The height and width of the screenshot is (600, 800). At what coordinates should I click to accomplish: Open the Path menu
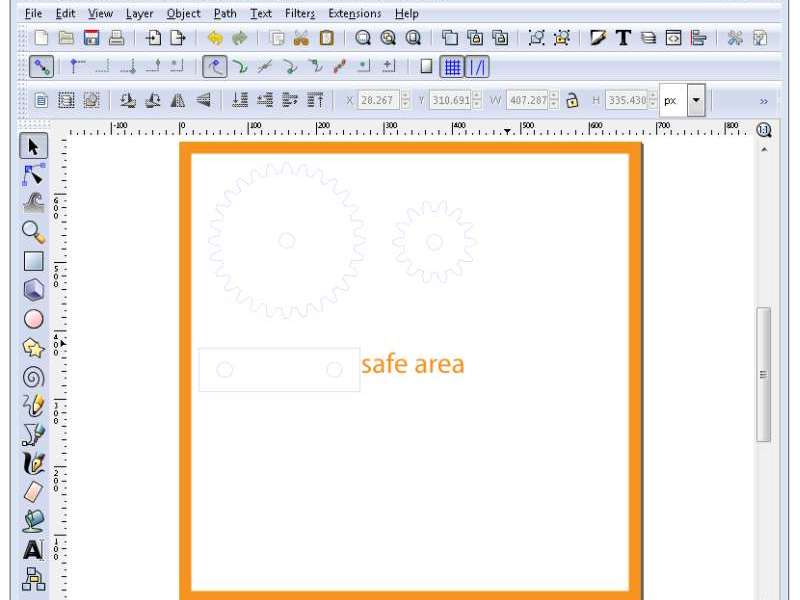pos(225,13)
